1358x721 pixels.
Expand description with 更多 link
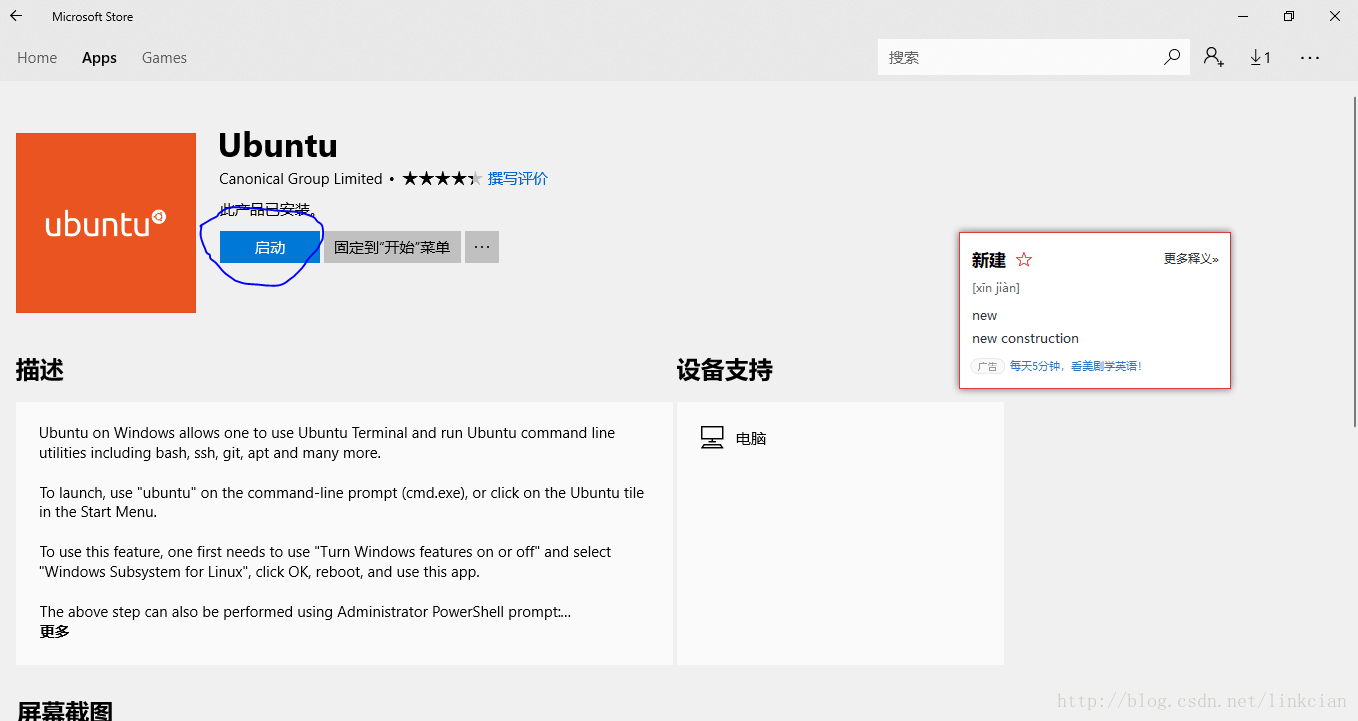click(x=55, y=632)
